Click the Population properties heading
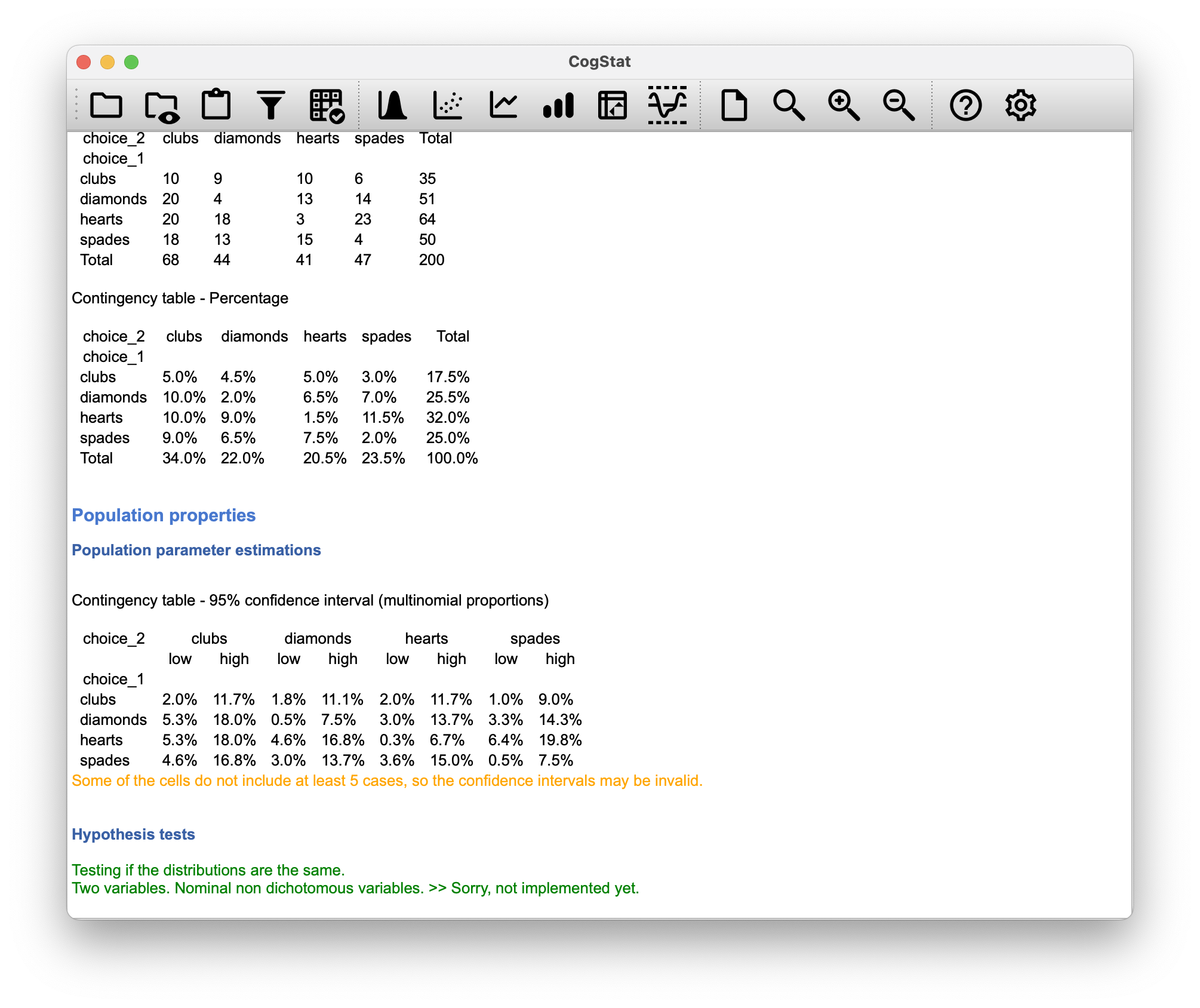 point(163,515)
